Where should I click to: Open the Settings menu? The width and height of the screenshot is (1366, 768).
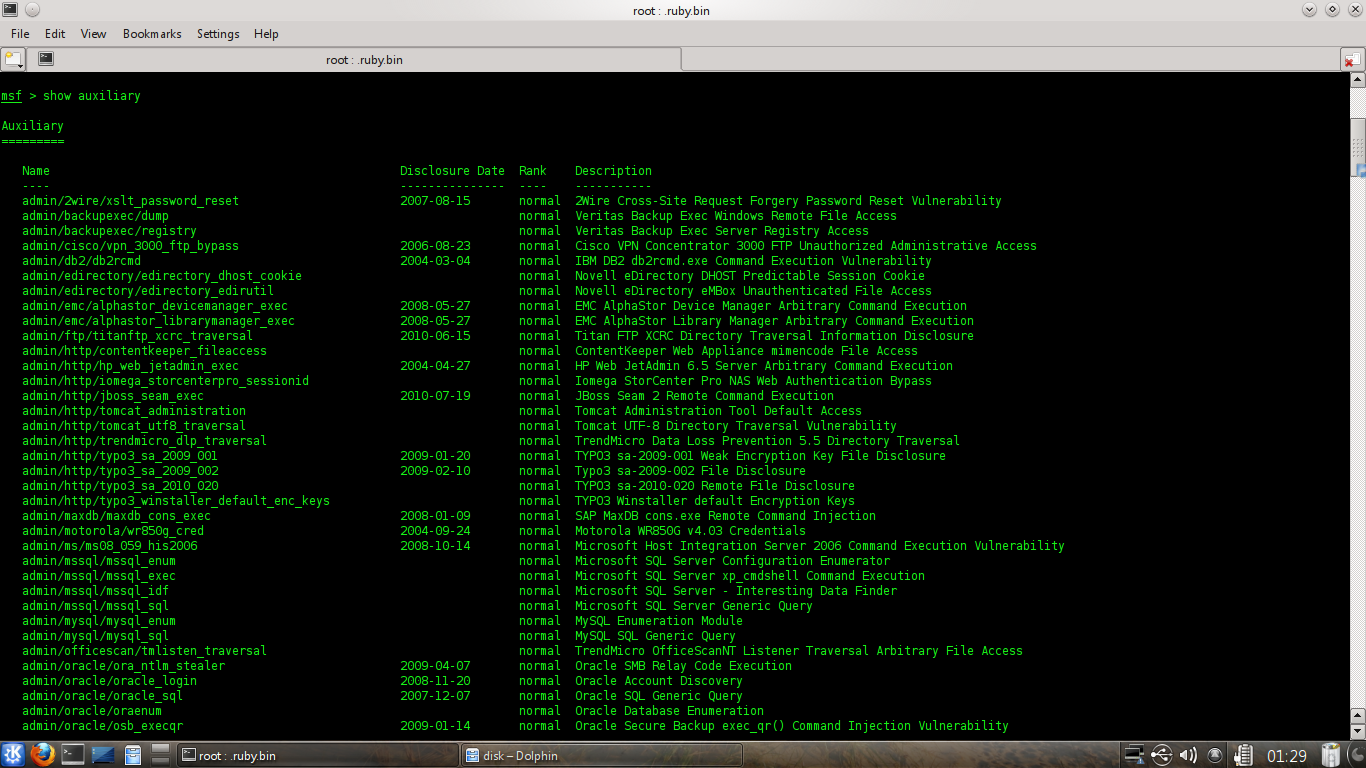[218, 34]
